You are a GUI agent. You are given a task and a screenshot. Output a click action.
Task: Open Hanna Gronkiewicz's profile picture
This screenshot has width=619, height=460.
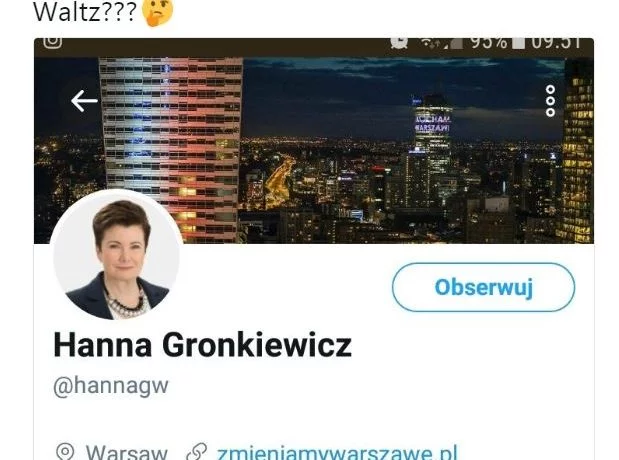coord(116,255)
